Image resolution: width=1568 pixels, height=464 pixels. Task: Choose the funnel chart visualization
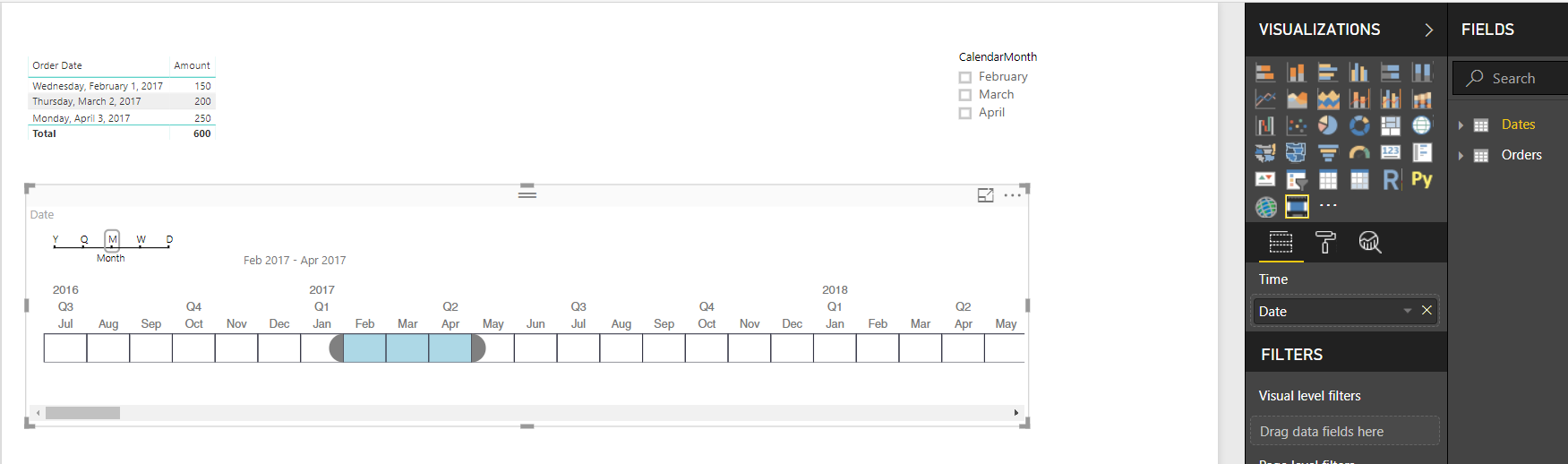pyautogui.click(x=1328, y=152)
